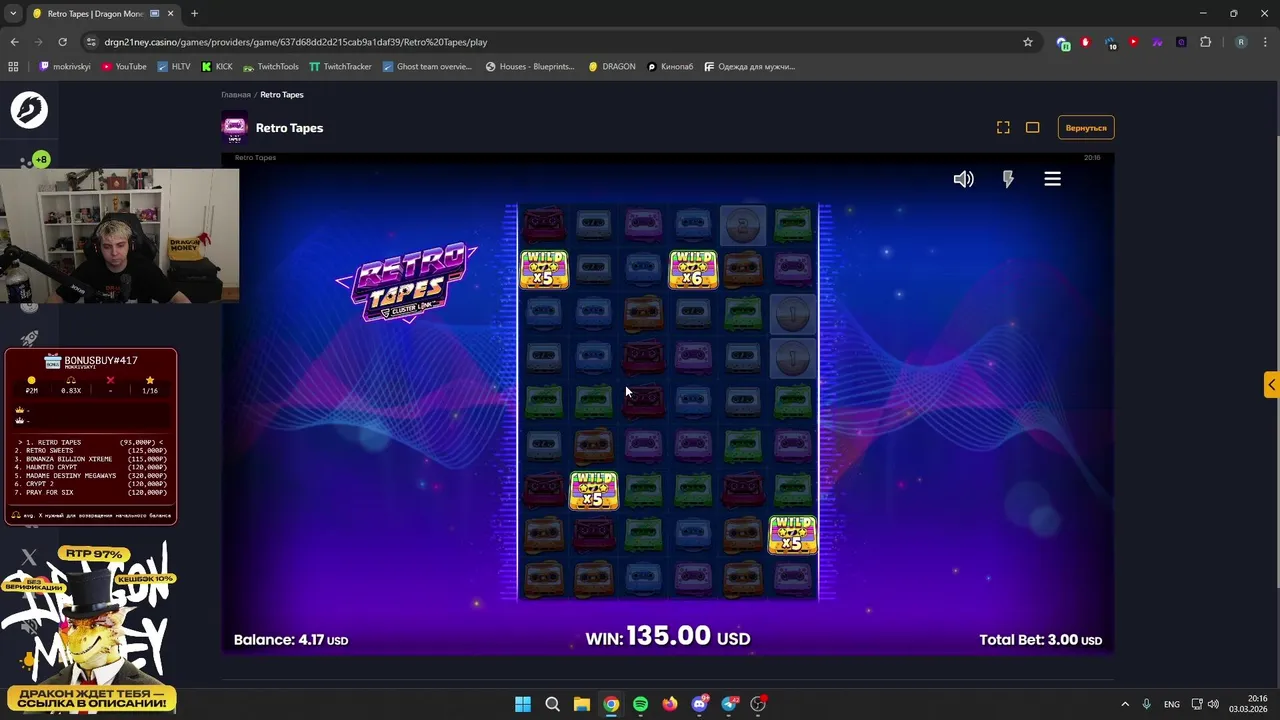Click the Retro Tapes game thumbnail icon

tap(234, 128)
